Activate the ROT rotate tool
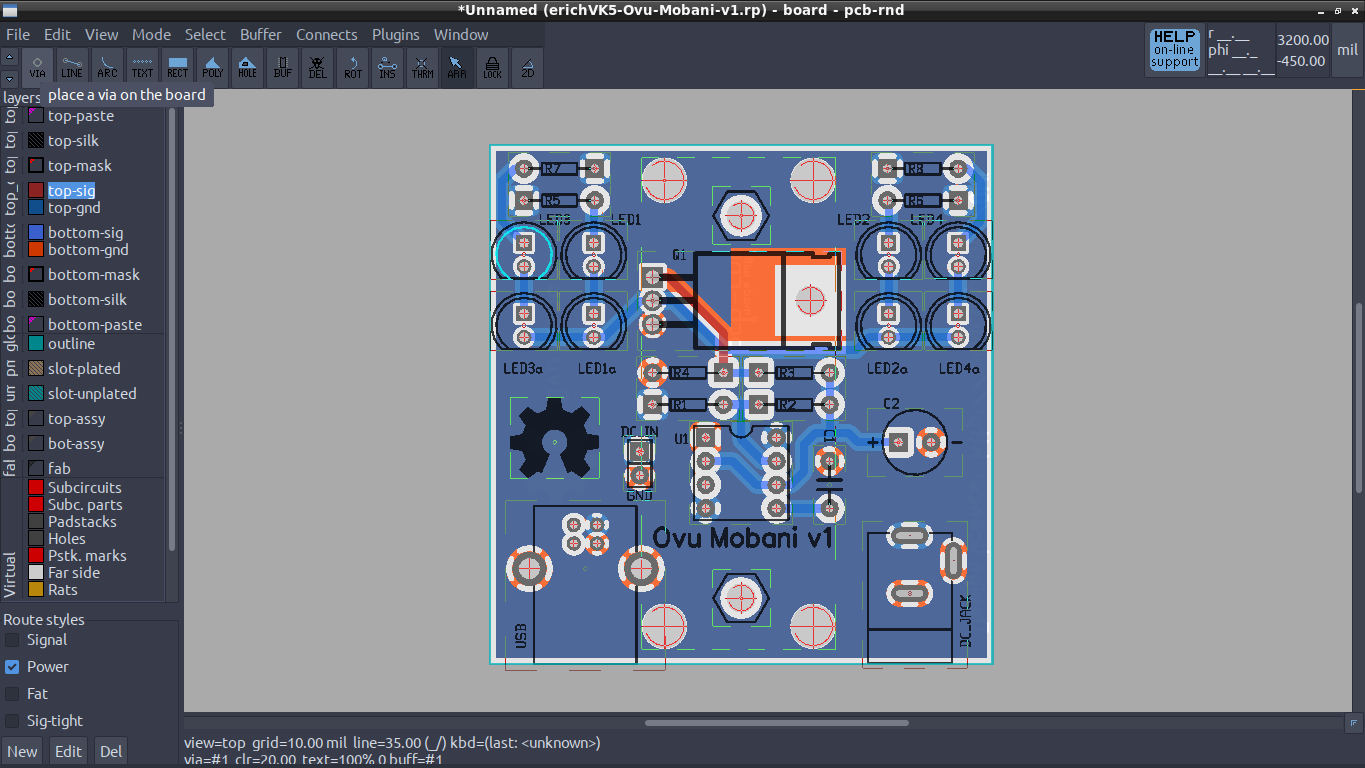Image resolution: width=1365 pixels, height=768 pixels. tap(352, 66)
